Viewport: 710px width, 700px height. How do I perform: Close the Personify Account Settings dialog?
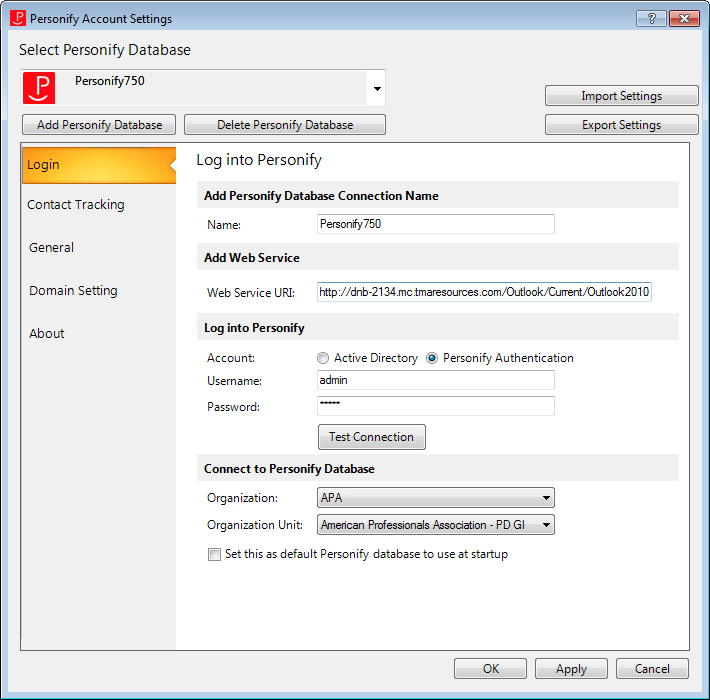coord(684,19)
